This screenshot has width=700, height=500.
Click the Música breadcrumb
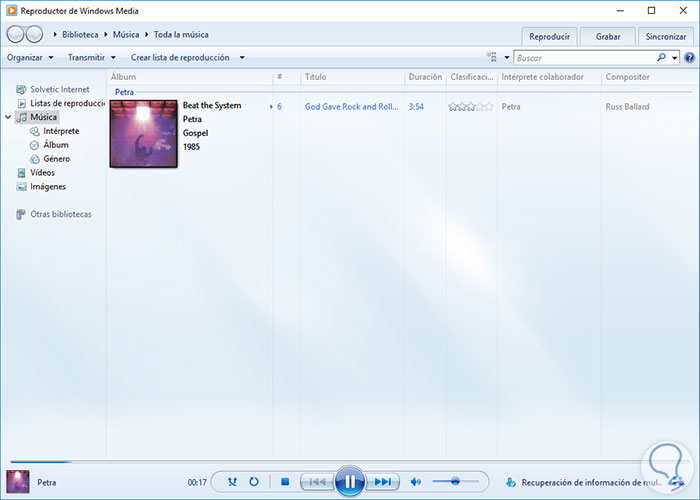tap(126, 34)
